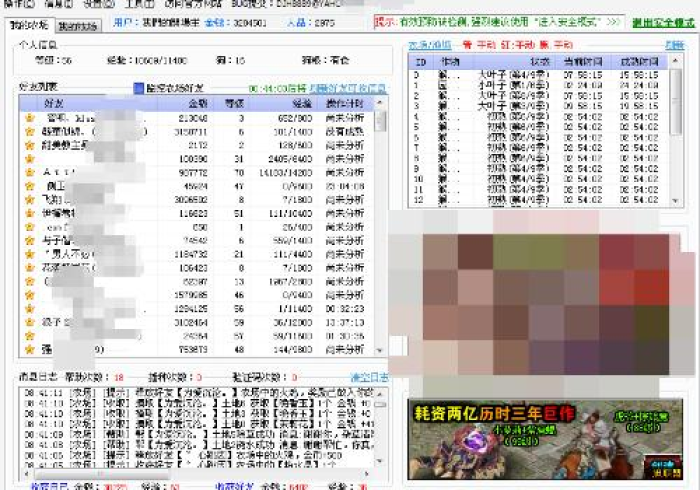Click the 状态 column header in crop list
The height and width of the screenshot is (490, 700).
(x=512, y=62)
